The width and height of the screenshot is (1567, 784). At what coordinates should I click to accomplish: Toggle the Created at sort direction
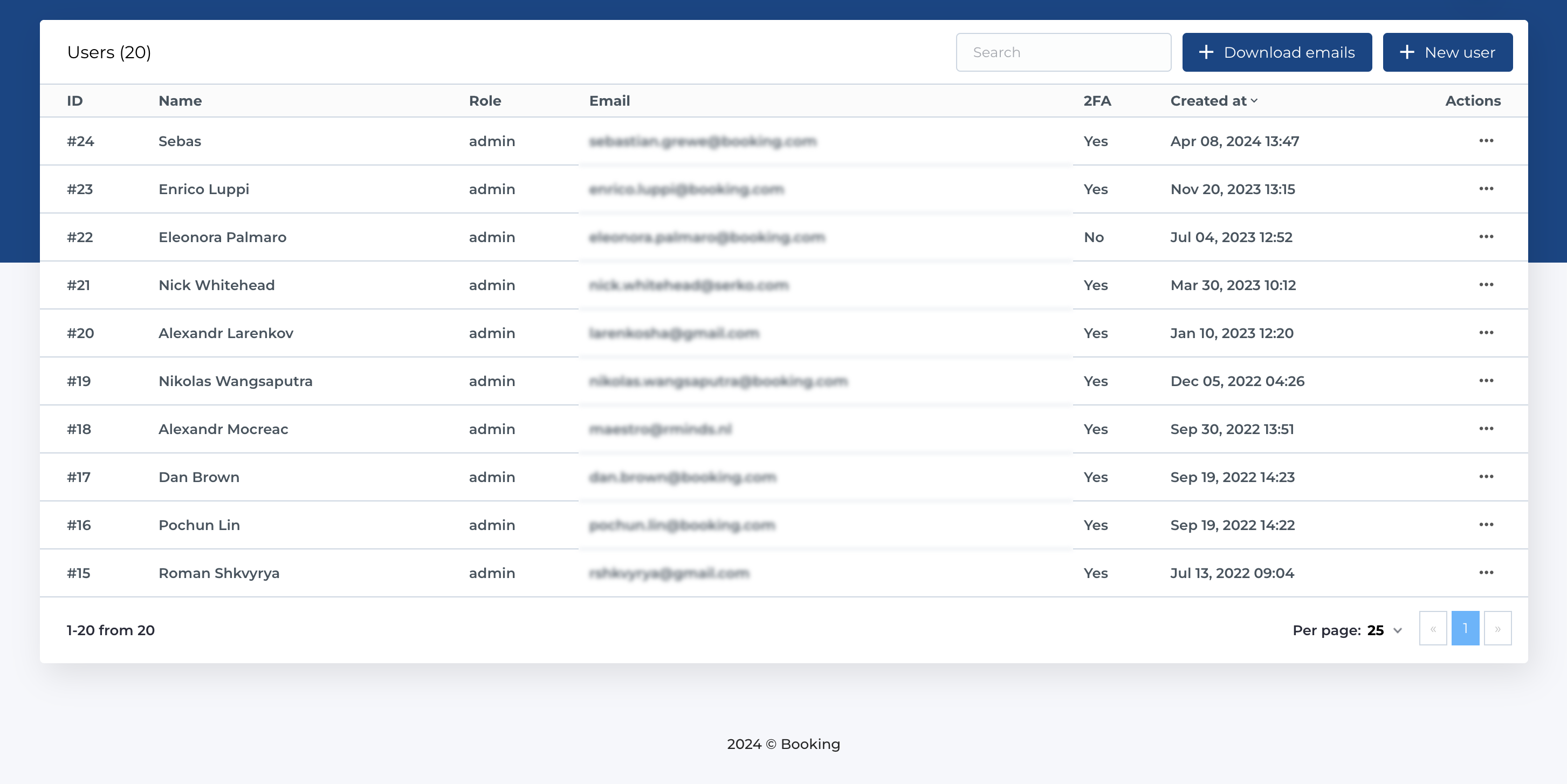(1214, 100)
